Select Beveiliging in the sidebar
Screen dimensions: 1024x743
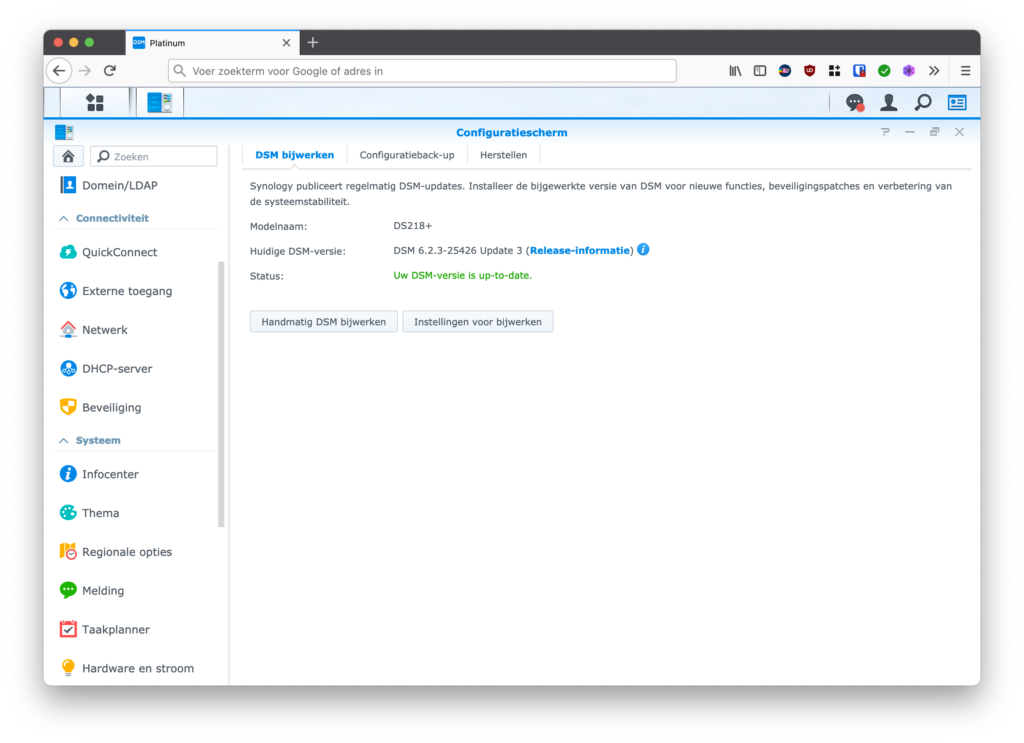tap(111, 407)
